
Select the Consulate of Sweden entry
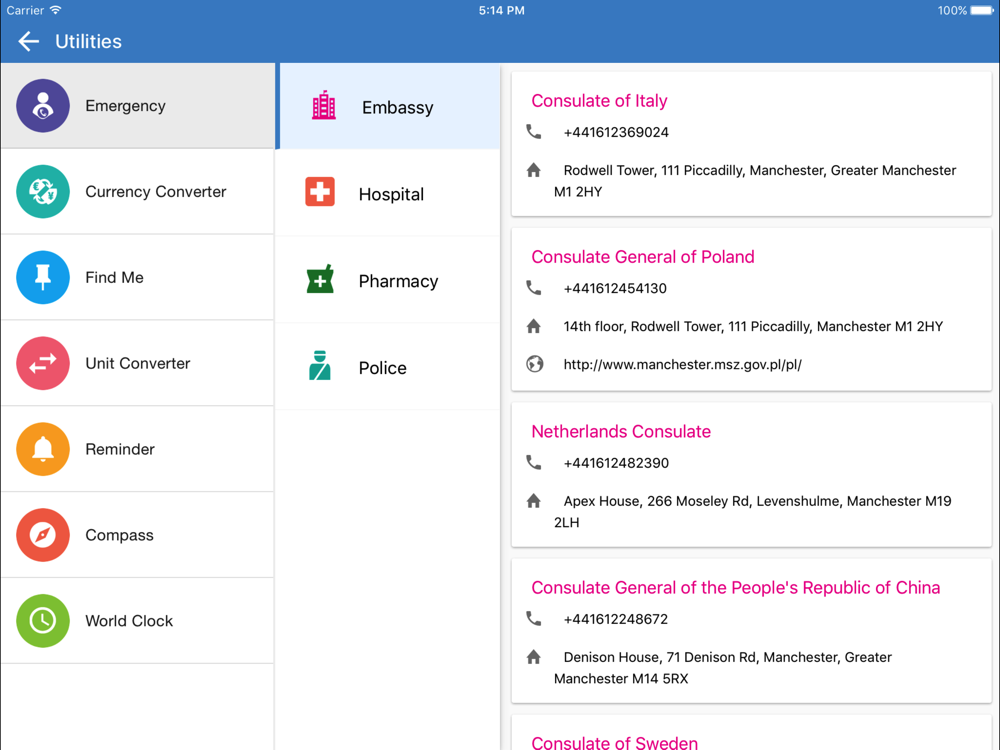pos(615,742)
